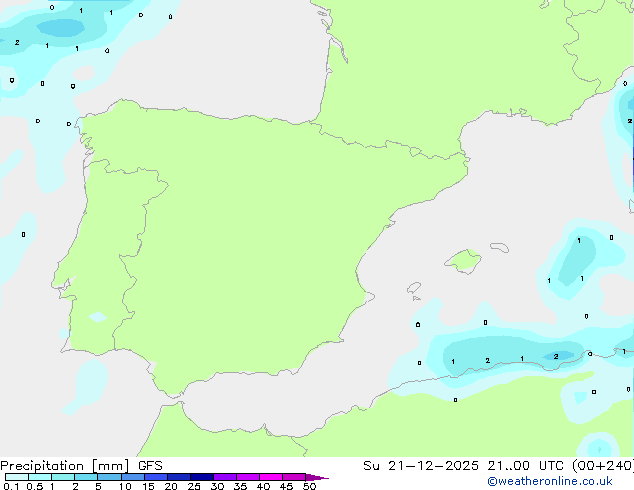Click the 'Precipitation [mm]' title text
Image resolution: width=634 pixels, height=490 pixels.
coord(65,466)
